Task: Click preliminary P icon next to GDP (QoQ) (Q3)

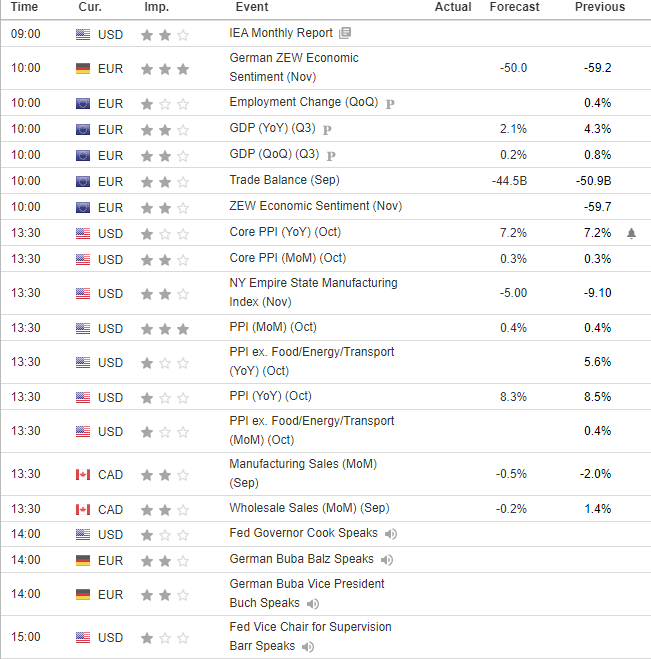Action: [331, 156]
